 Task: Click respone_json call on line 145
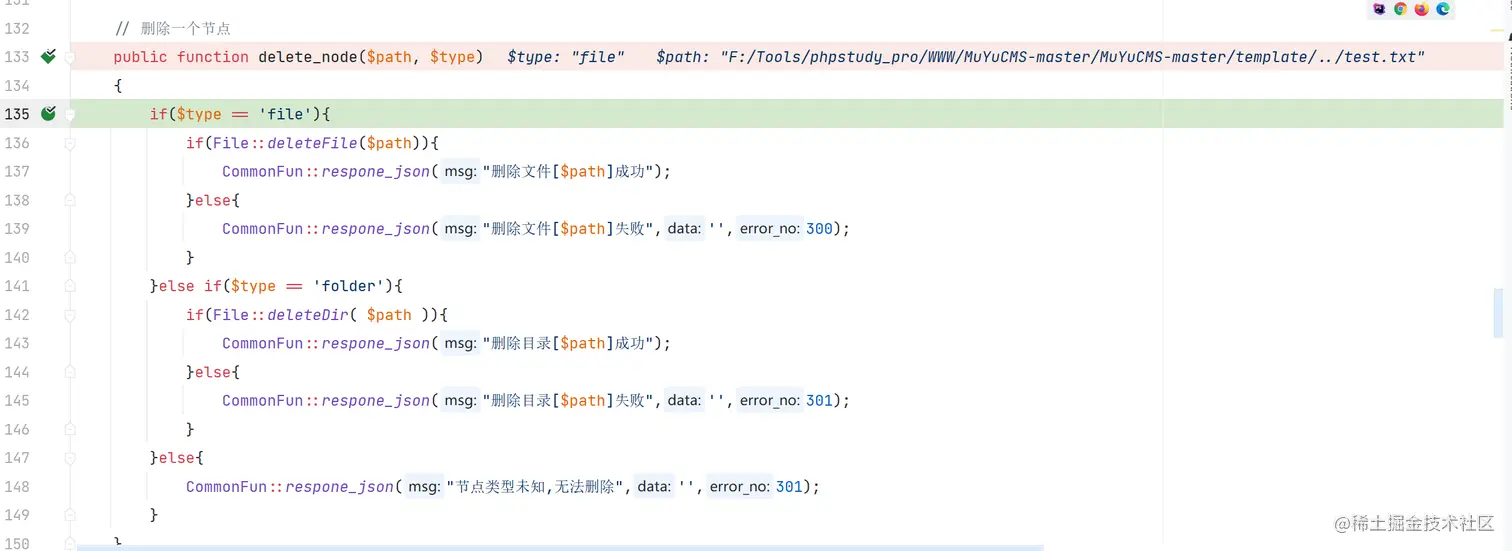[376, 401]
